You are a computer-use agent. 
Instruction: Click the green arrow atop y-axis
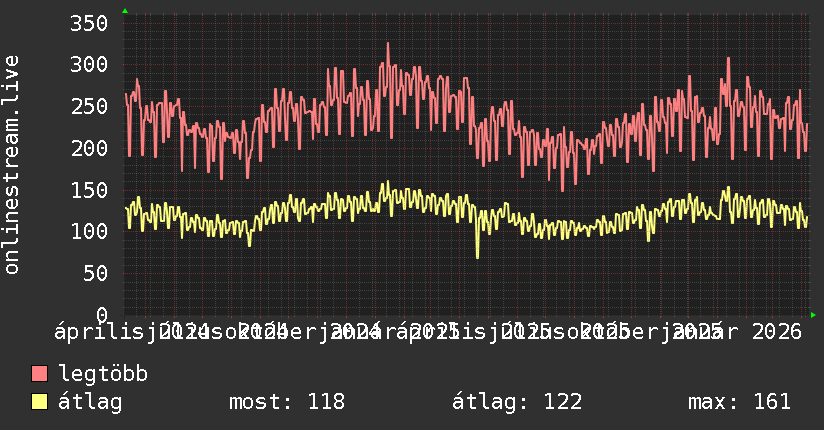pyautogui.click(x=125, y=11)
